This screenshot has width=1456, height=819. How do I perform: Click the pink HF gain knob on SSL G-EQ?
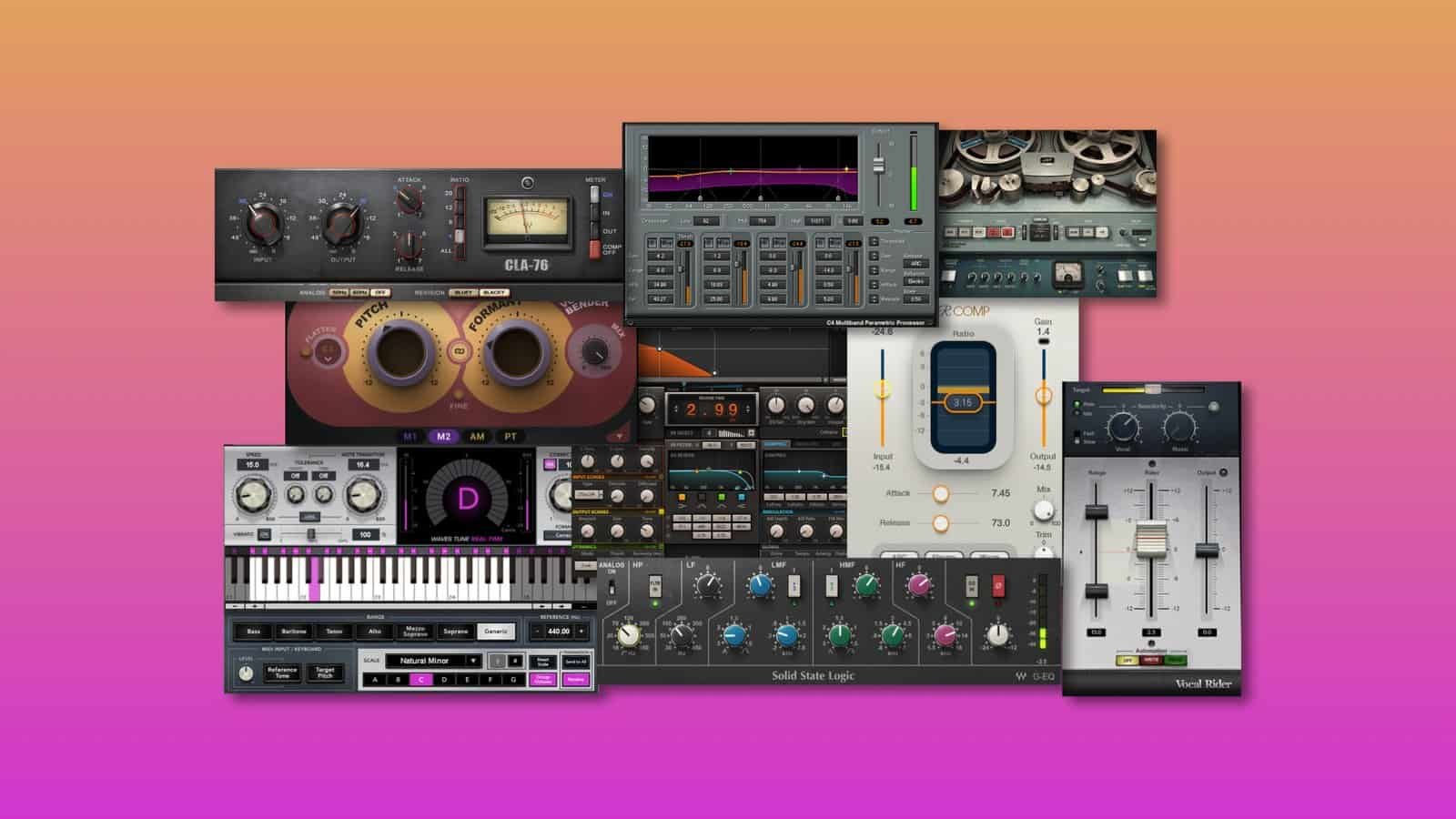coord(919,585)
